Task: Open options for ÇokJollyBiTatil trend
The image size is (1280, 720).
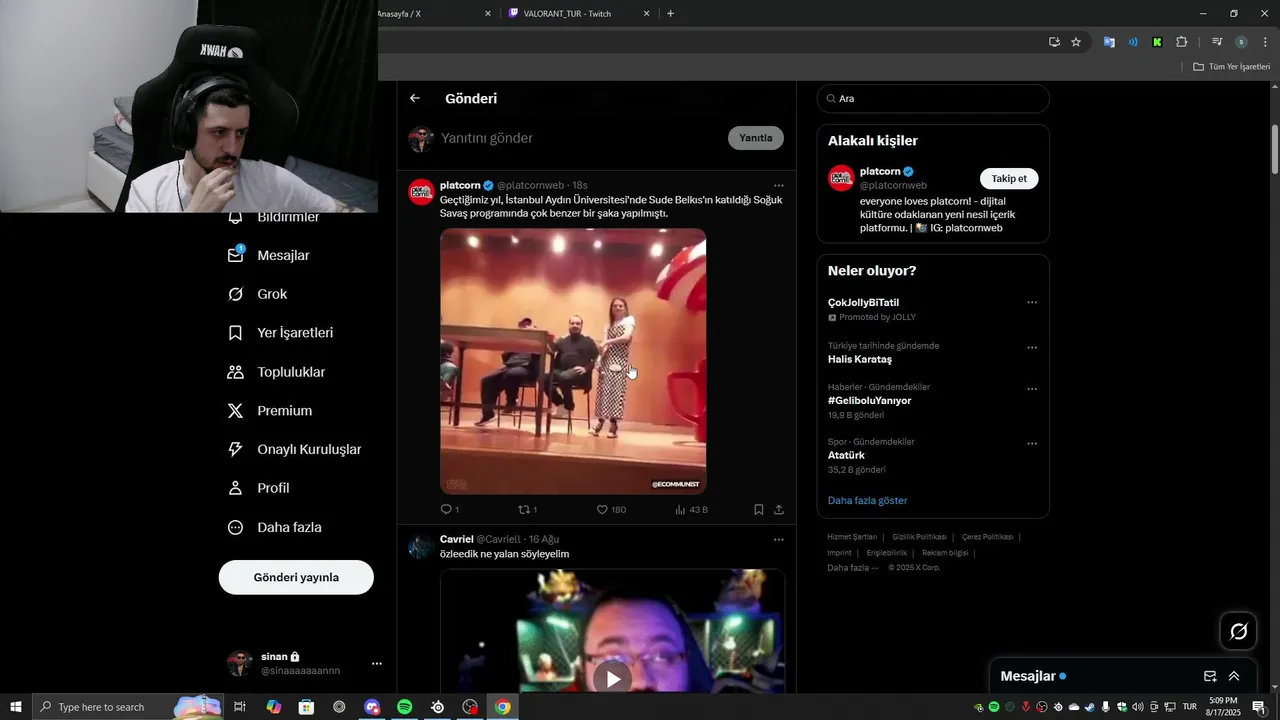Action: click(x=1032, y=303)
